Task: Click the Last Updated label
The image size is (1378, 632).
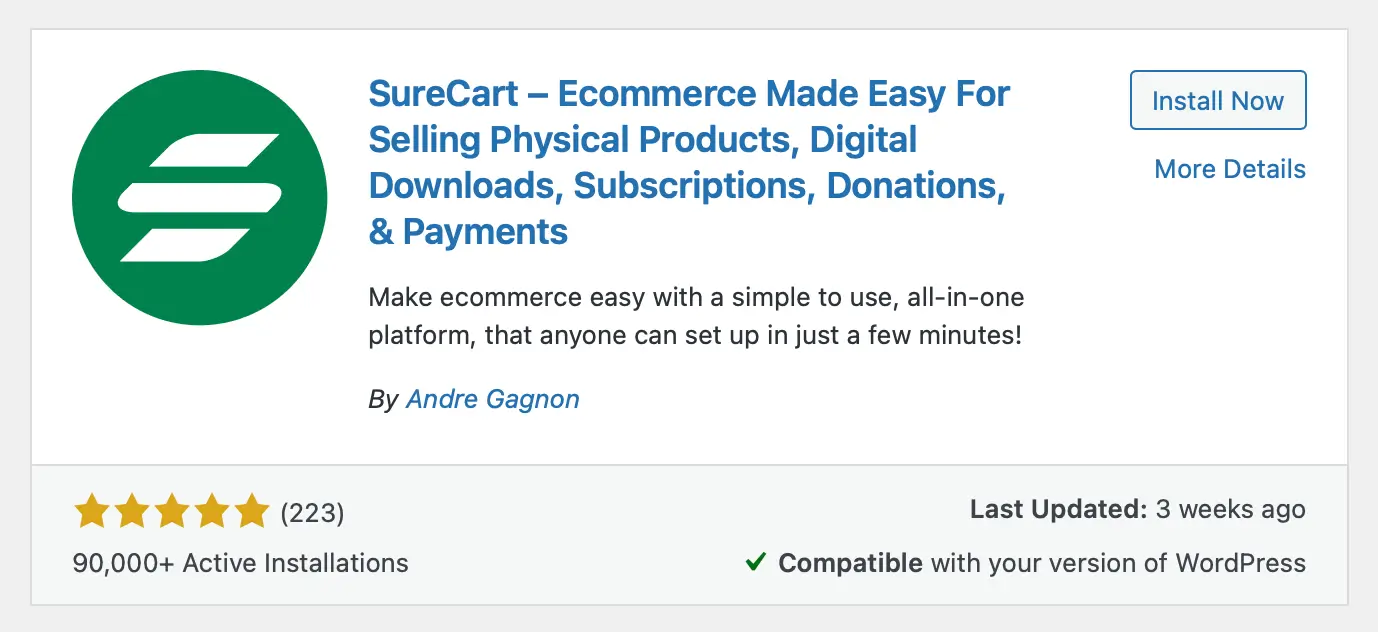Action: pos(1059,509)
